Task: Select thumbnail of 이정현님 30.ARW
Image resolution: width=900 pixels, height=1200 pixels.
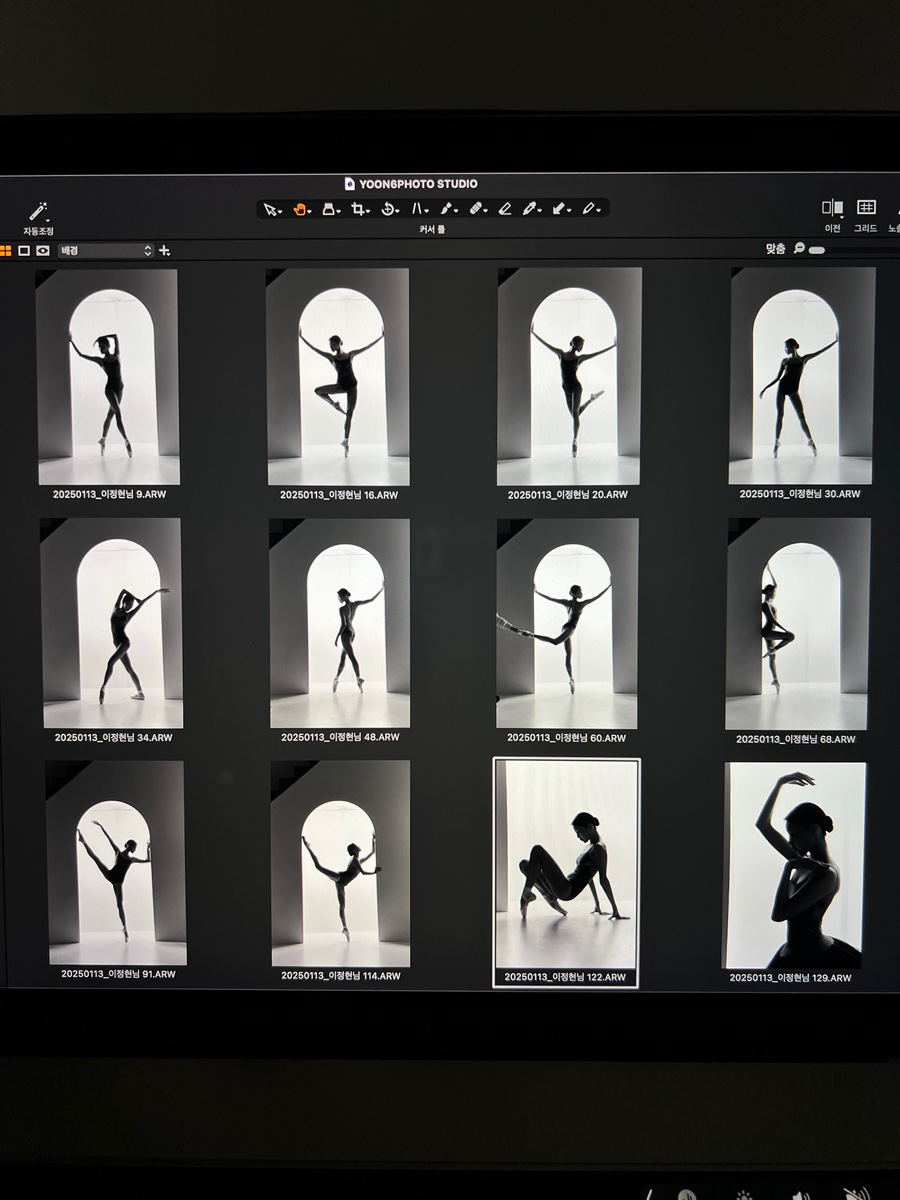Action: [x=802, y=376]
